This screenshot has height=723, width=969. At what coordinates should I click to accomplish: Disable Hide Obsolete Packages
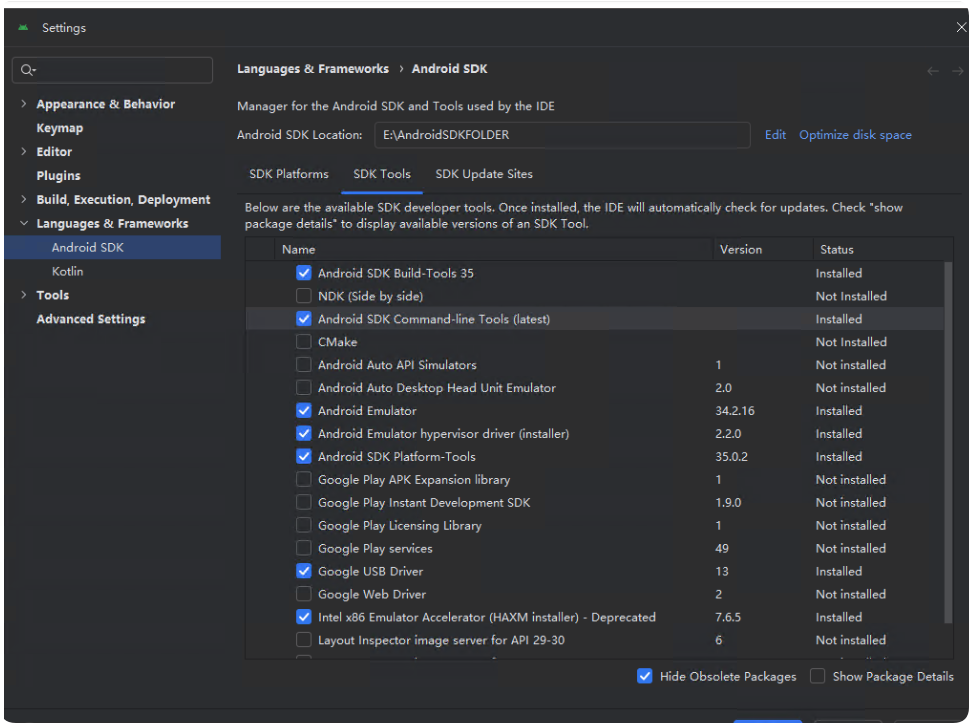click(x=645, y=676)
